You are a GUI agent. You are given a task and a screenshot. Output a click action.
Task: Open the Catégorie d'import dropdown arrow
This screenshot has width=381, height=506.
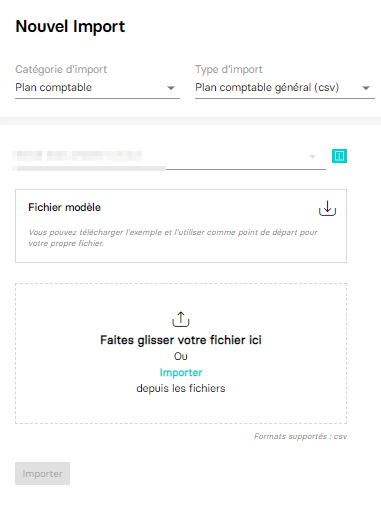pos(171,88)
